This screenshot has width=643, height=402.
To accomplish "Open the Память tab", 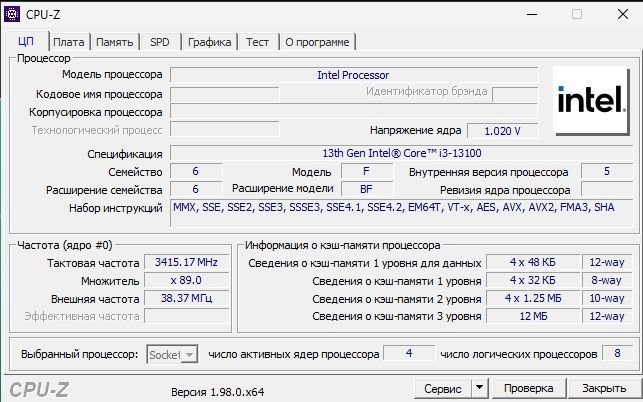I will (114, 42).
